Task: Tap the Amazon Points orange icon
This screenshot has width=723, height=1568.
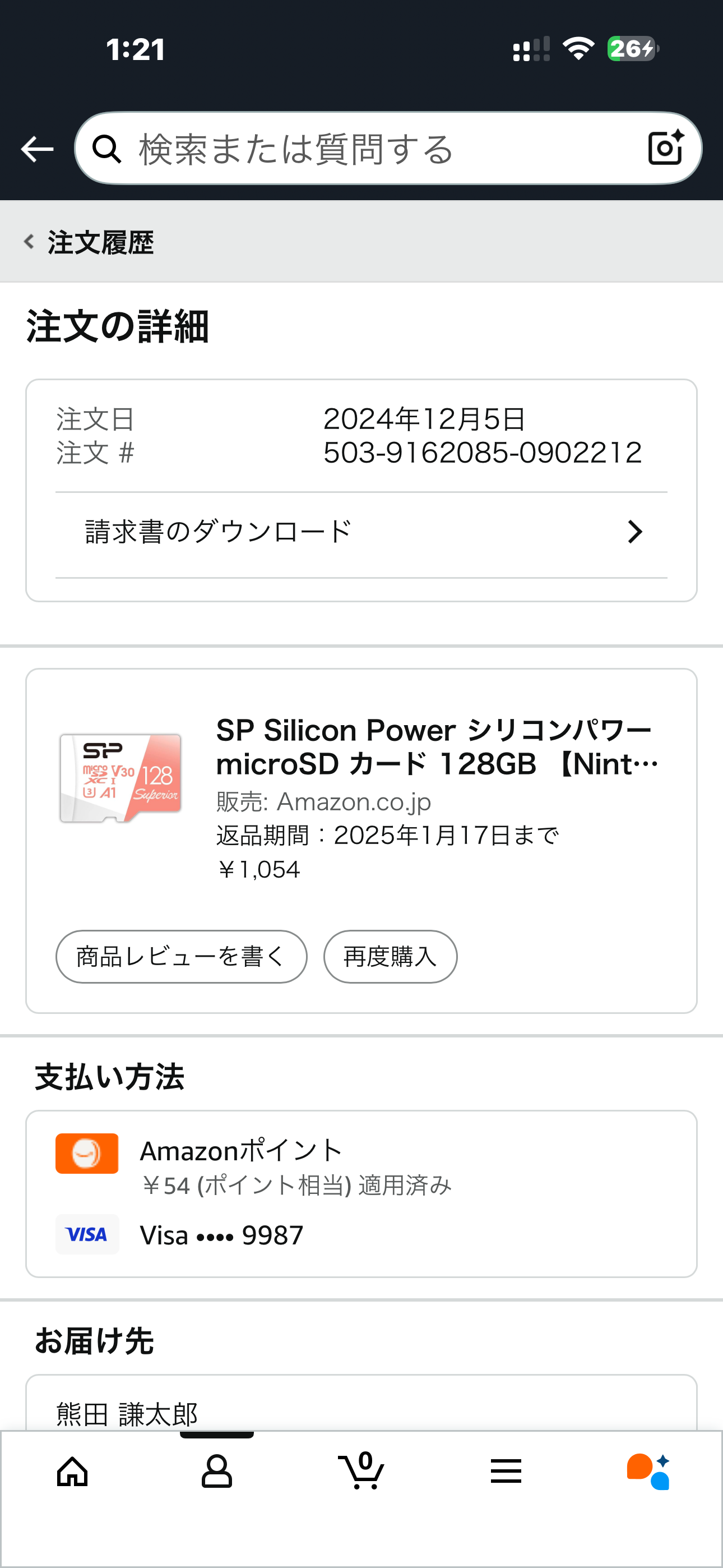Action: pyautogui.click(x=87, y=1154)
